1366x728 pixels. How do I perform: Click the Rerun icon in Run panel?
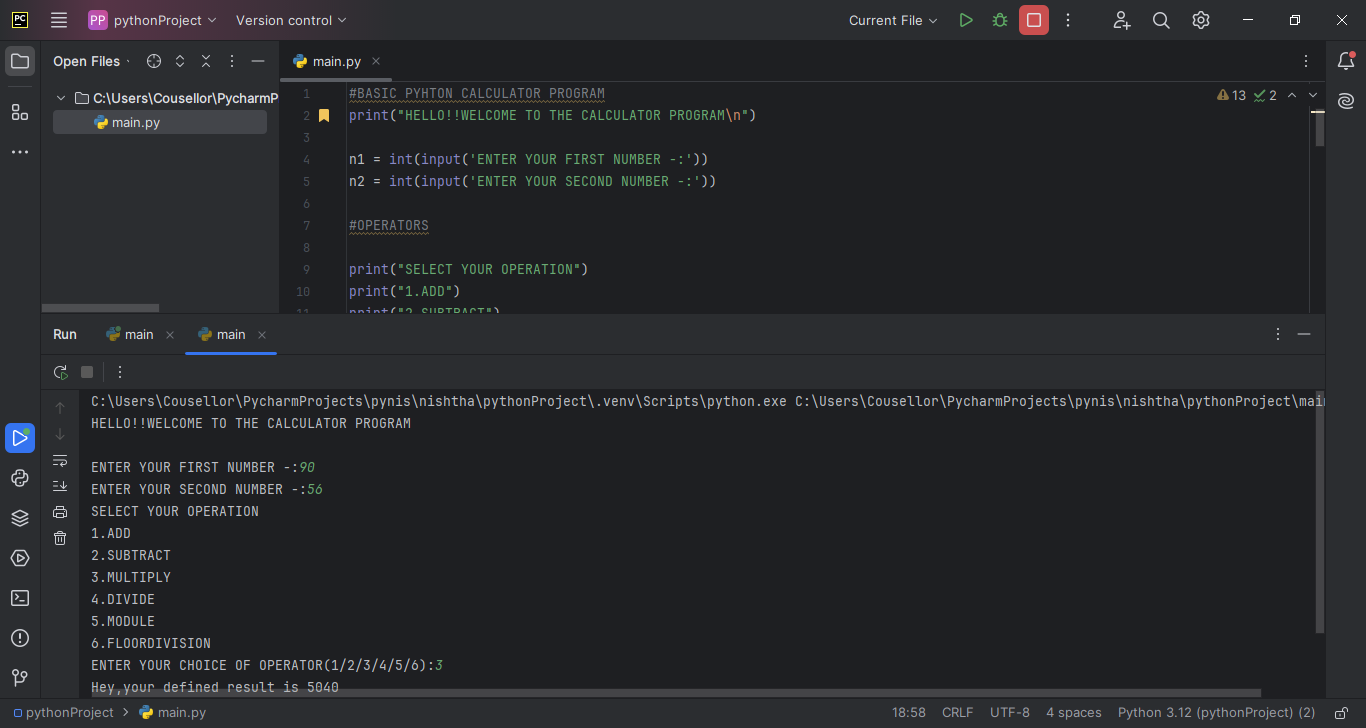pyautogui.click(x=61, y=372)
